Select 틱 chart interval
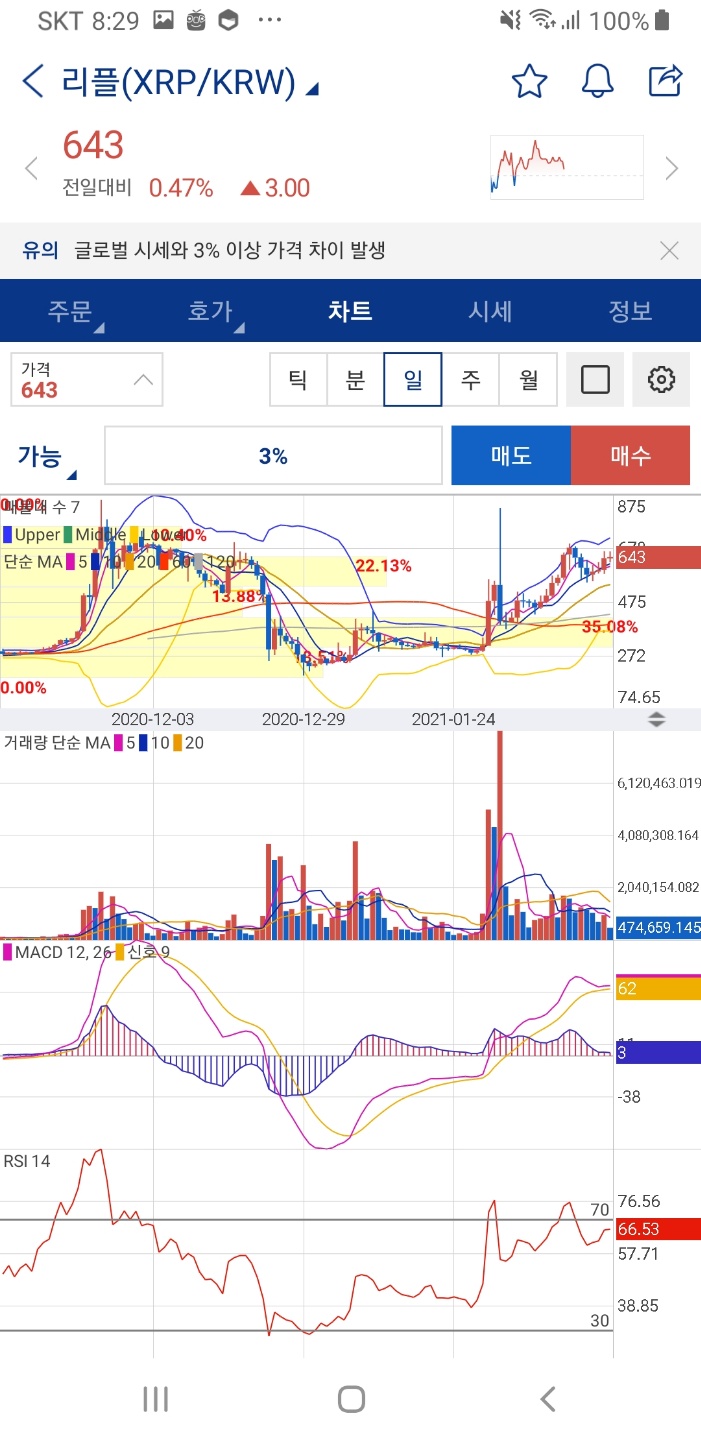 pos(298,380)
